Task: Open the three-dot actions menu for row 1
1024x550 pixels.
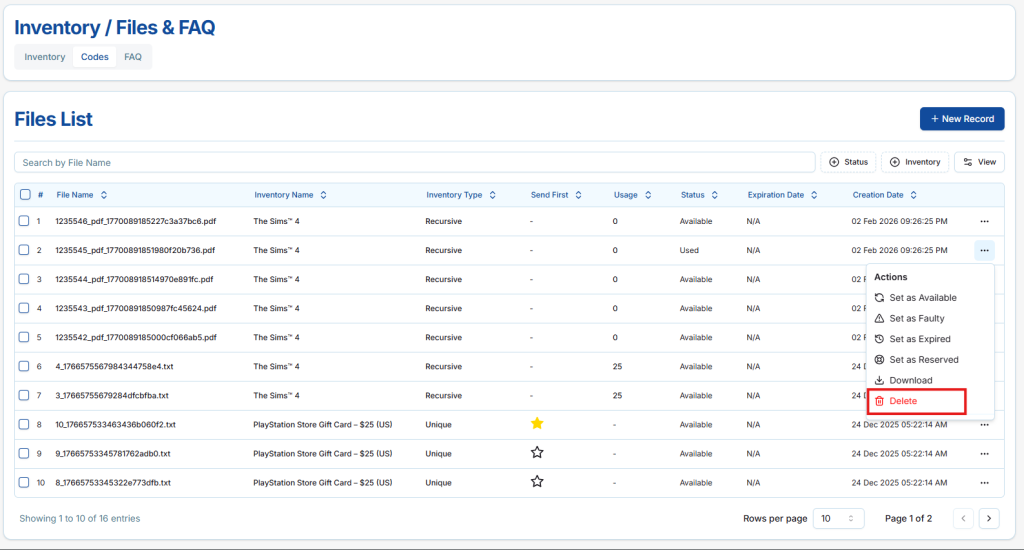Action: point(984,221)
